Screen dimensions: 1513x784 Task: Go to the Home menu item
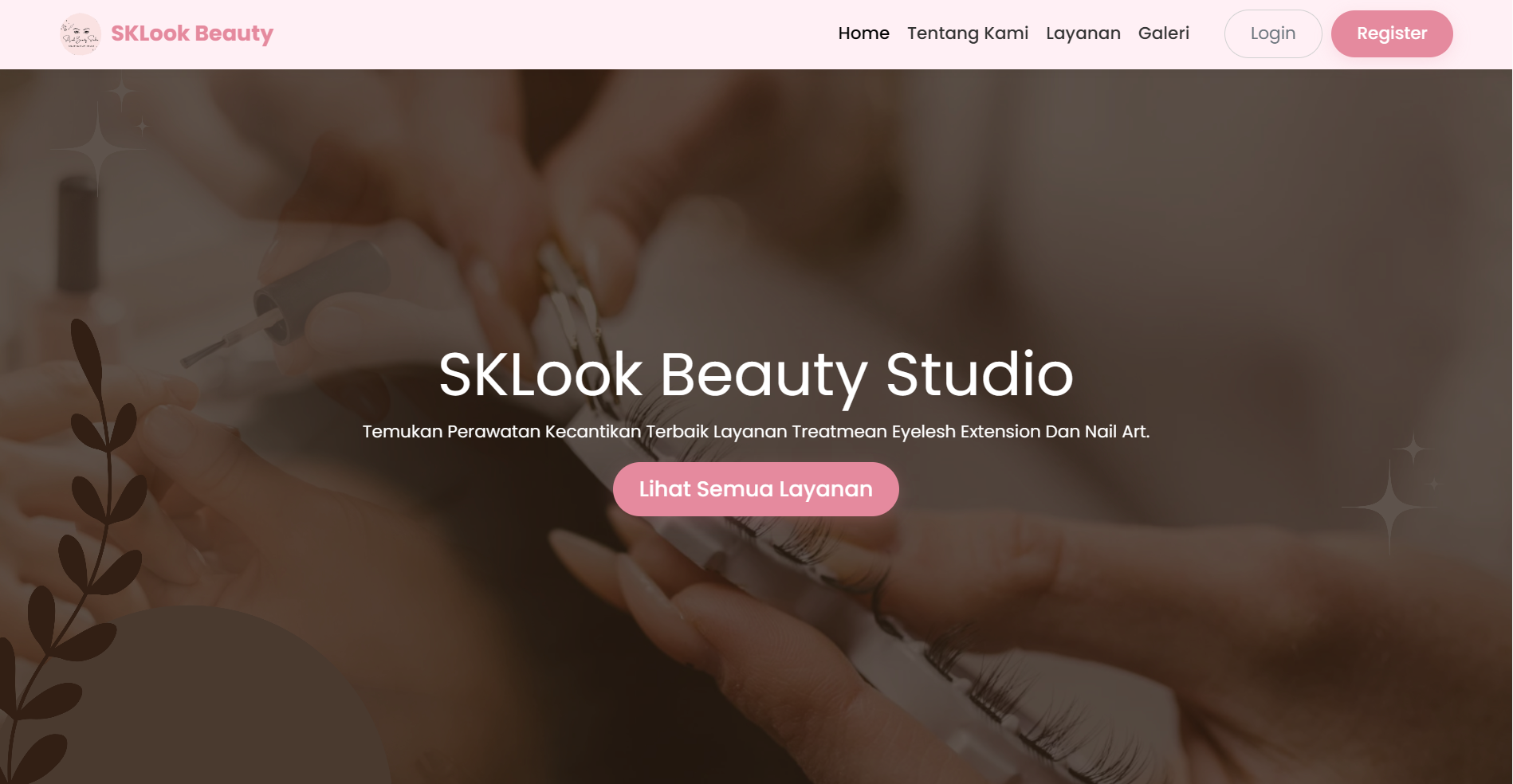tap(863, 33)
